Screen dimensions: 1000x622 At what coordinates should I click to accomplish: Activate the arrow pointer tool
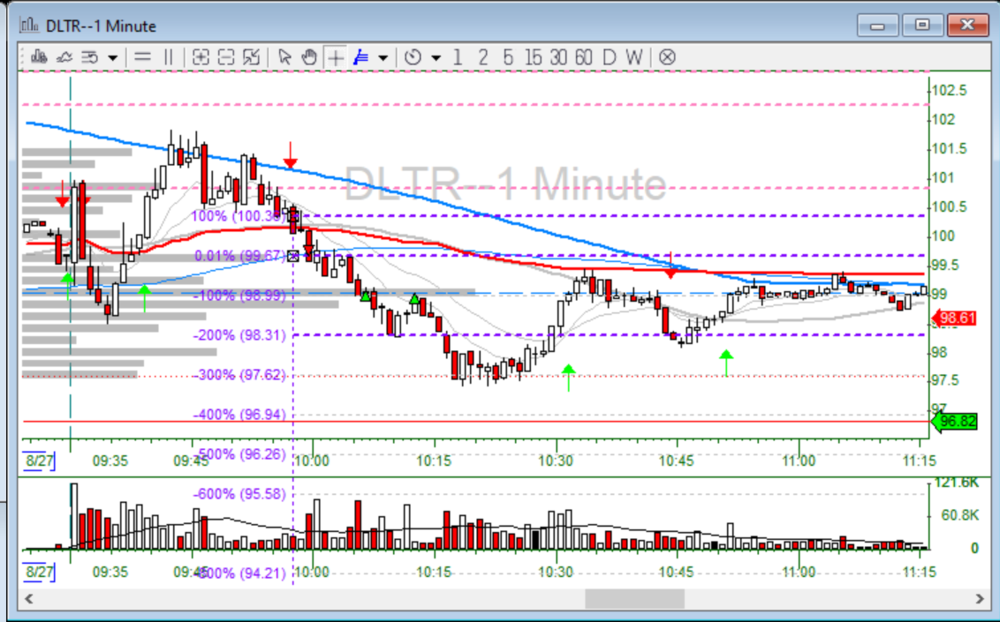(x=285, y=57)
